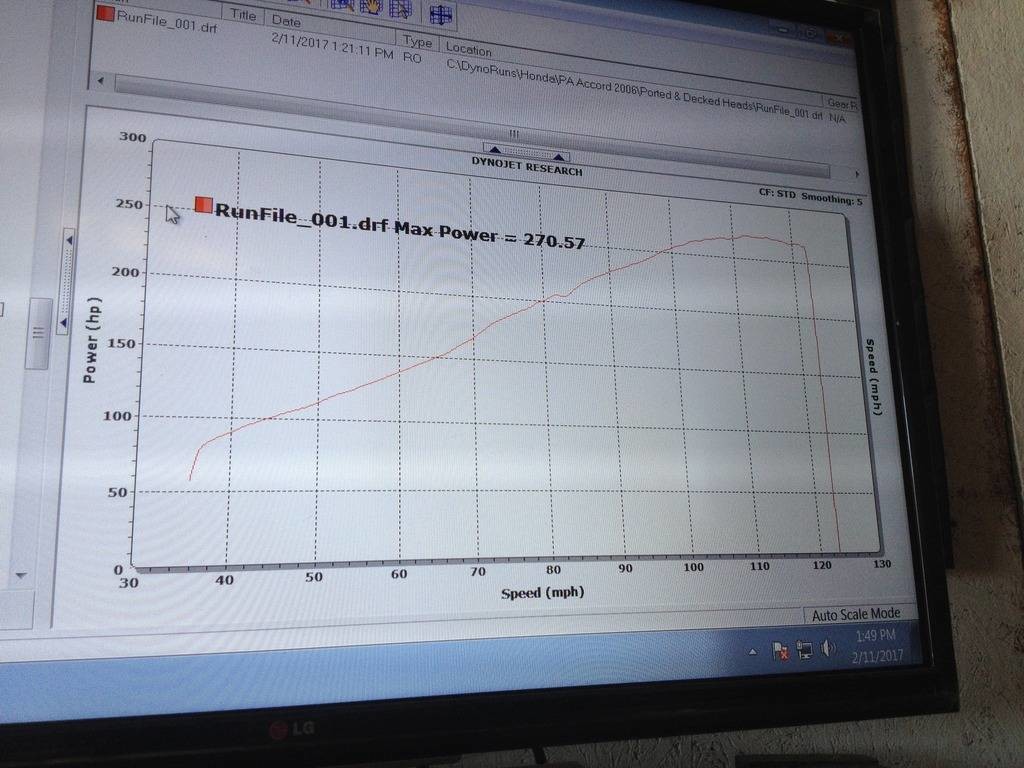This screenshot has height=768, width=1024.
Task: Click upper triangle of vertical axis slider
Action: 69,241
